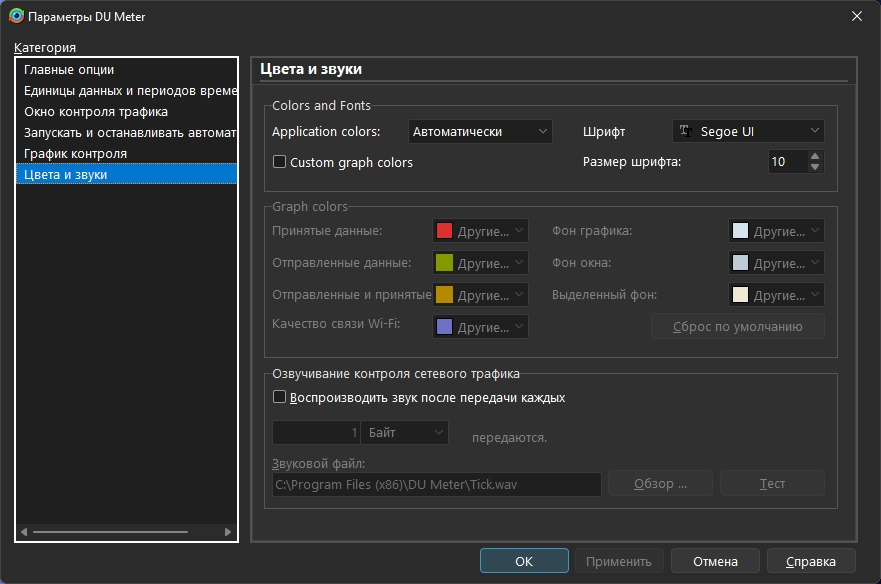
Task: Select Главные опции category
Action: [69, 70]
